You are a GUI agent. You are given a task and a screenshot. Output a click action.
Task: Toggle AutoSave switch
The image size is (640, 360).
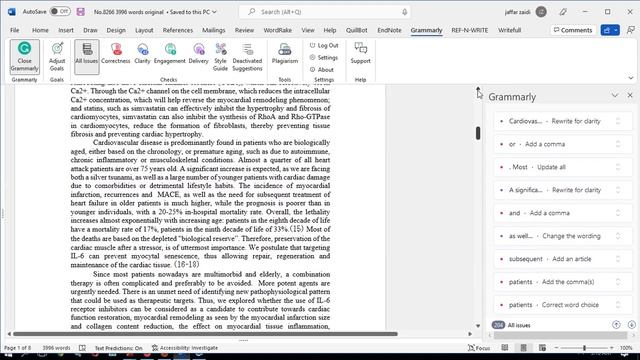click(x=60, y=11)
